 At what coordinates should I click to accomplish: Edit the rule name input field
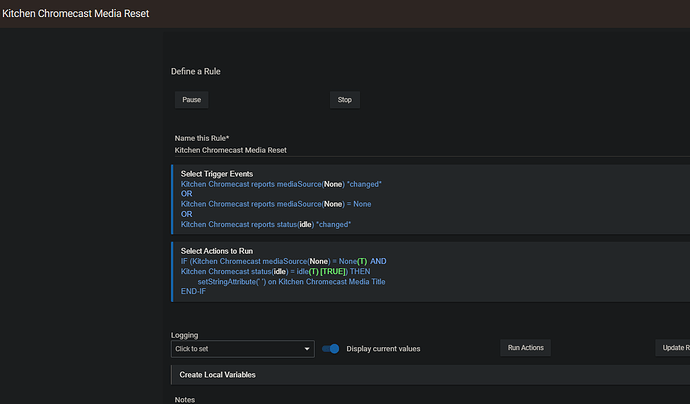[x=432, y=150]
